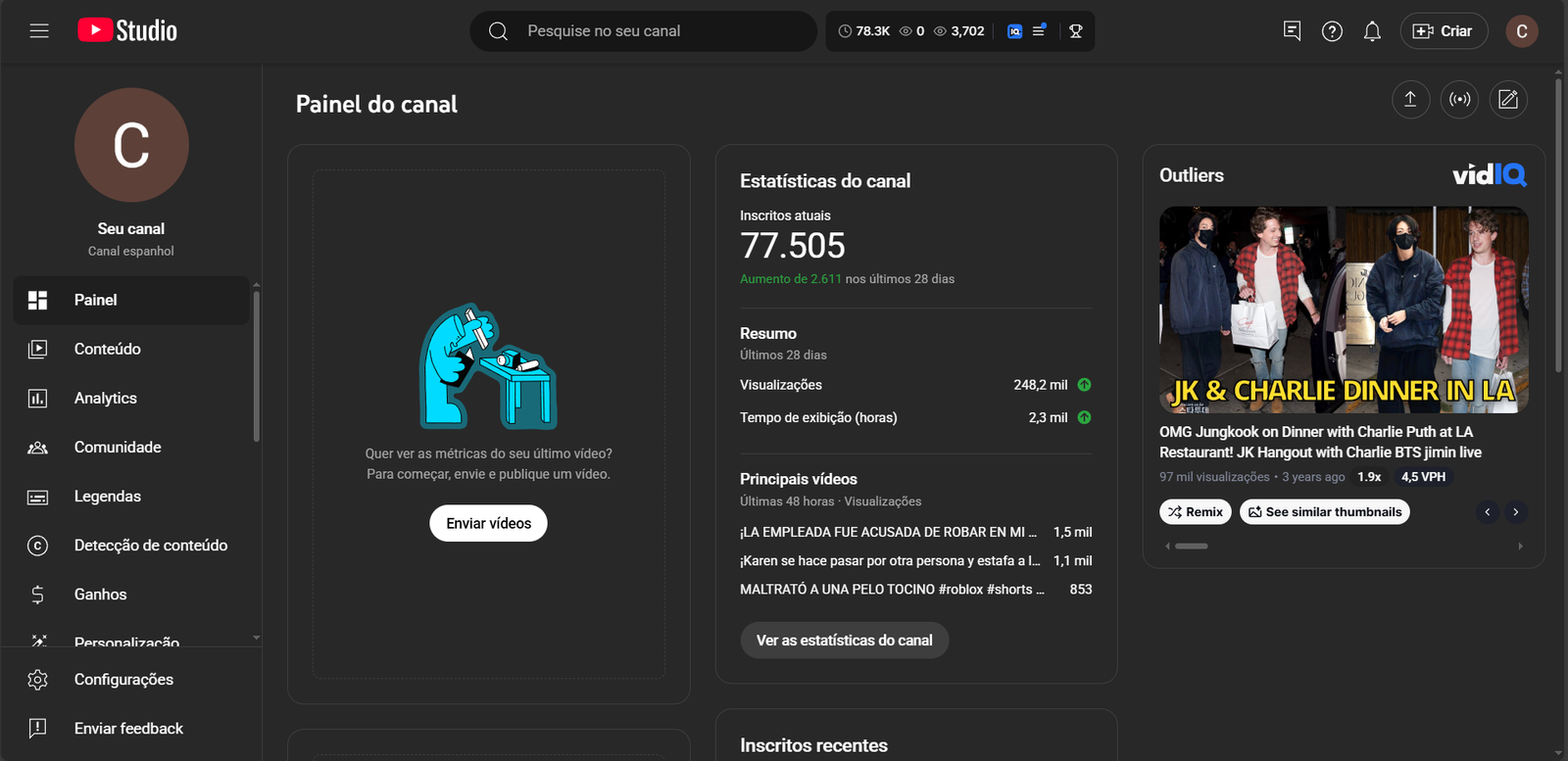Open vidIQ list menu with blue dot
Image resolution: width=1568 pixels, height=761 pixels.
[x=1039, y=30]
